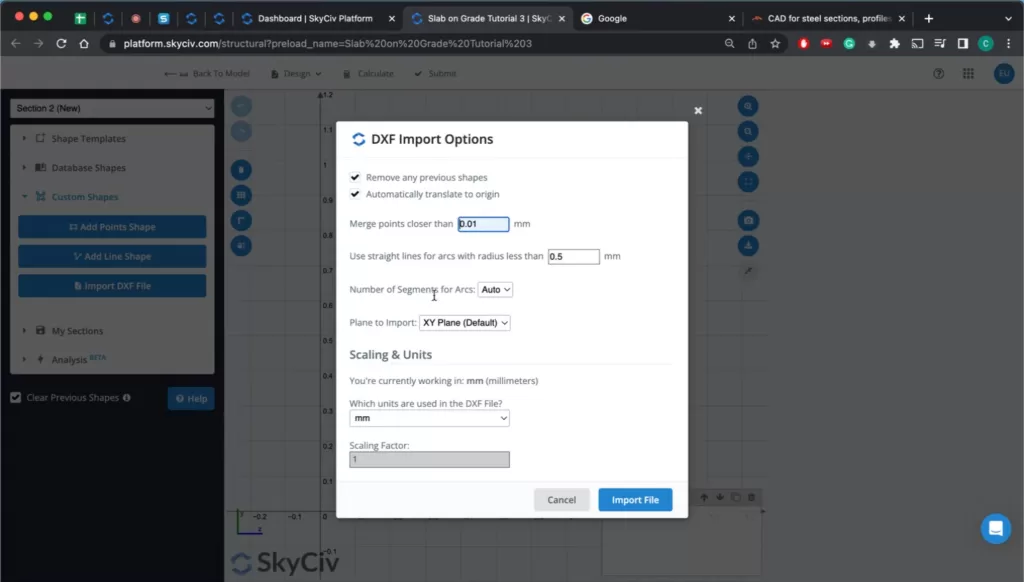Uncheck Remove any previous shapes
The height and width of the screenshot is (582, 1024).
(355, 177)
